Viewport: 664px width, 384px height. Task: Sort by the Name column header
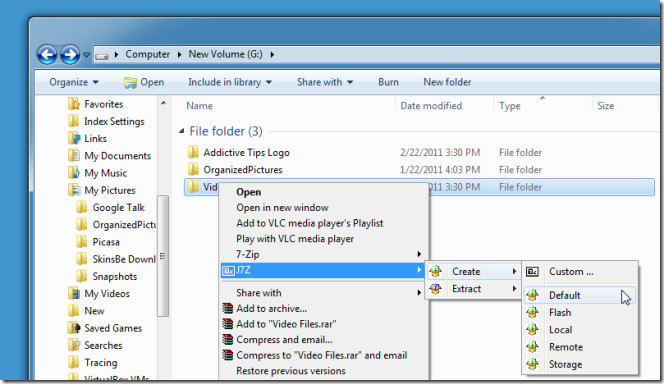pos(199,106)
